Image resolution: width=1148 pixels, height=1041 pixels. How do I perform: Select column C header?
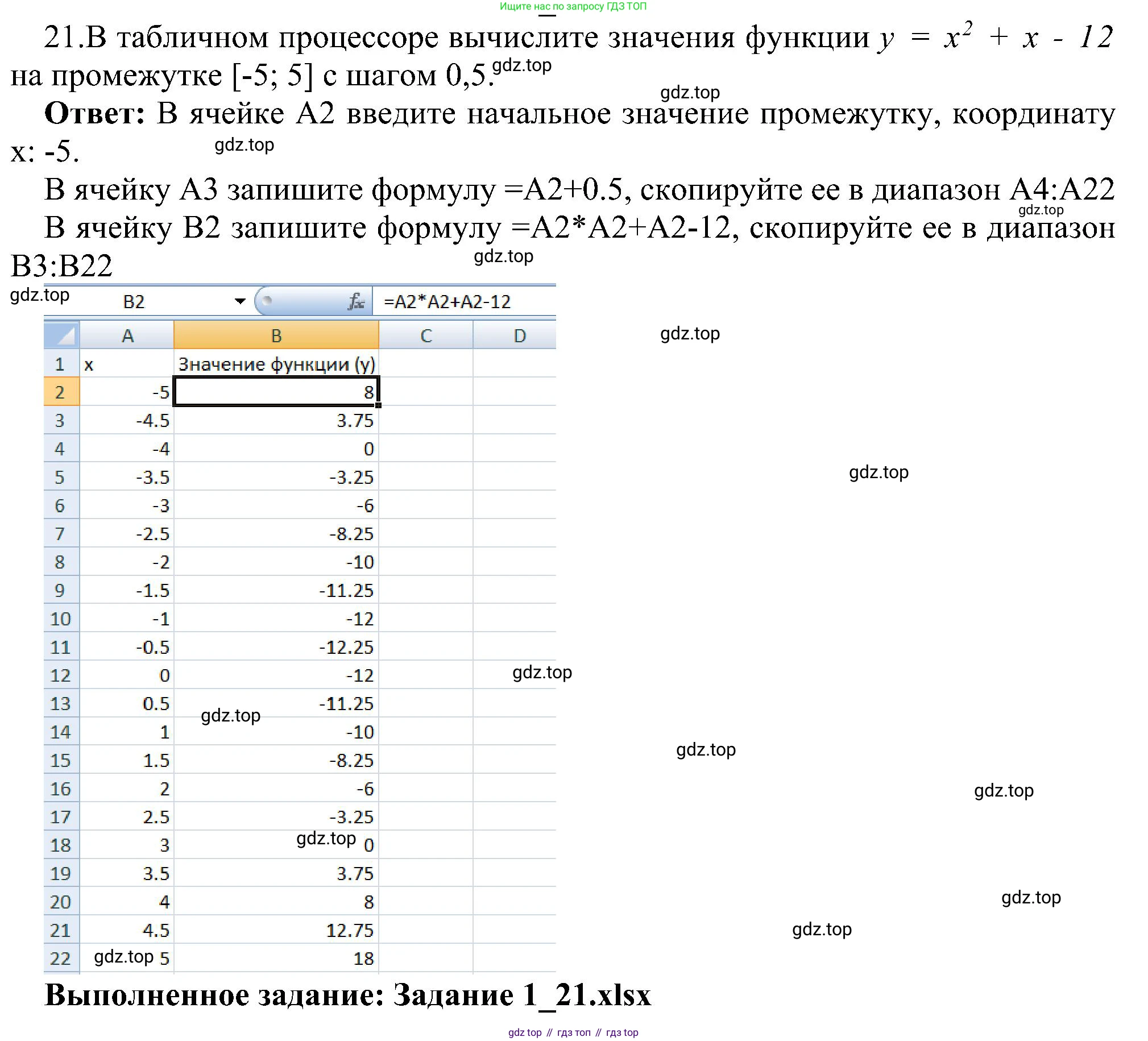point(426,335)
